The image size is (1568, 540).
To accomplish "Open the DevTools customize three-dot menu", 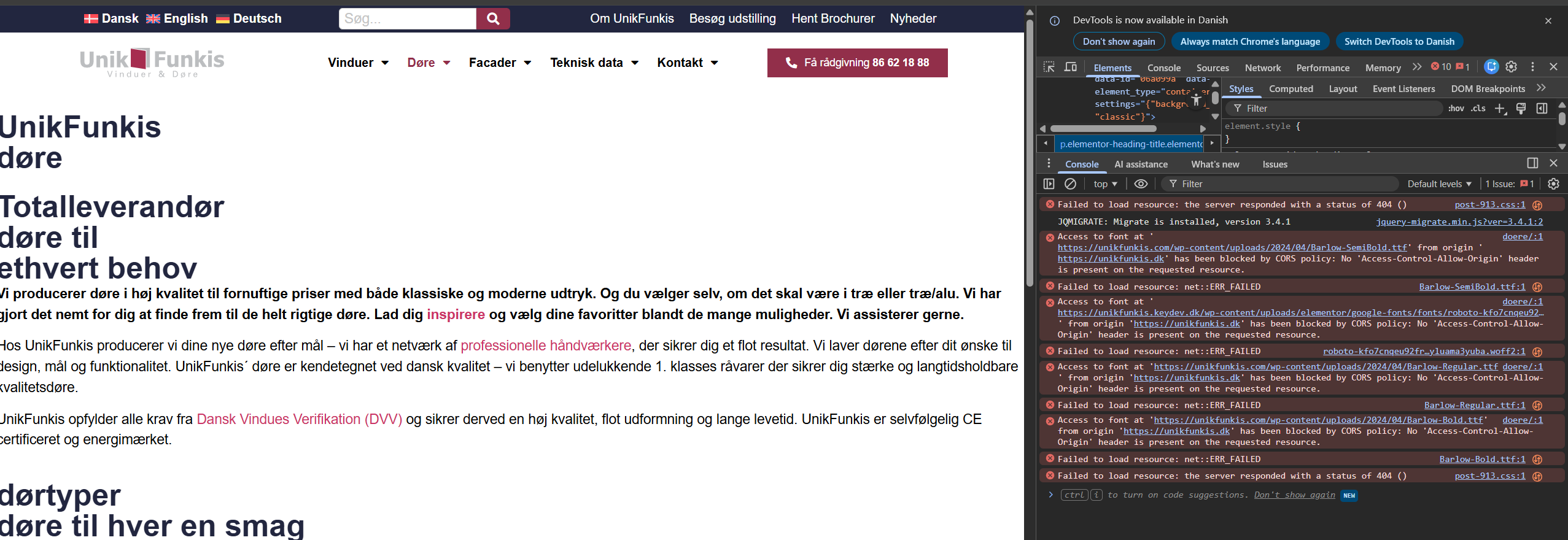I will coord(1532,66).
